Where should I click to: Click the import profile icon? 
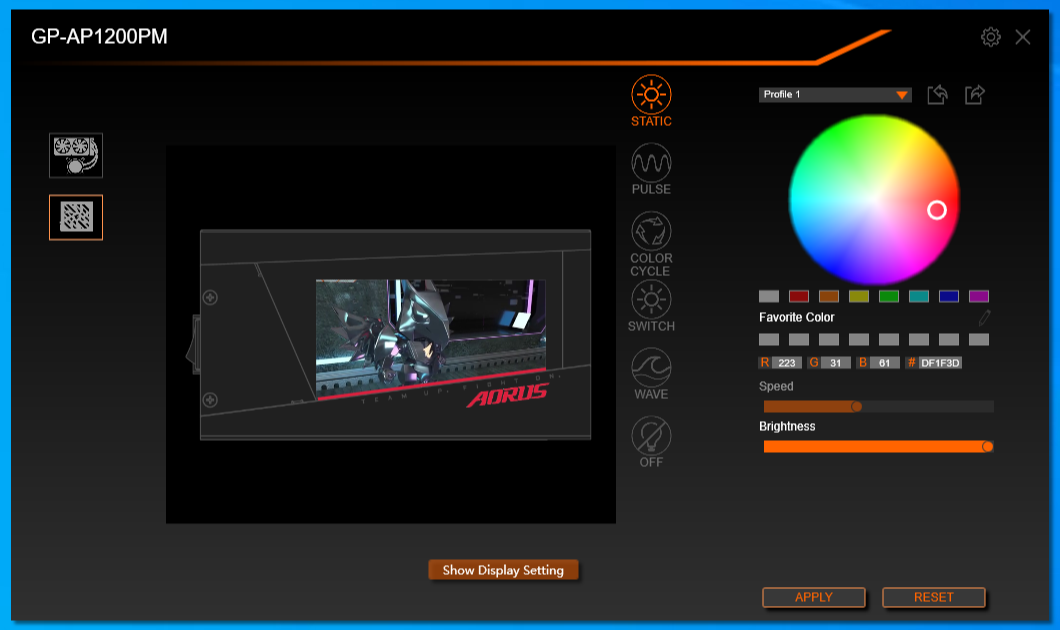point(937,94)
